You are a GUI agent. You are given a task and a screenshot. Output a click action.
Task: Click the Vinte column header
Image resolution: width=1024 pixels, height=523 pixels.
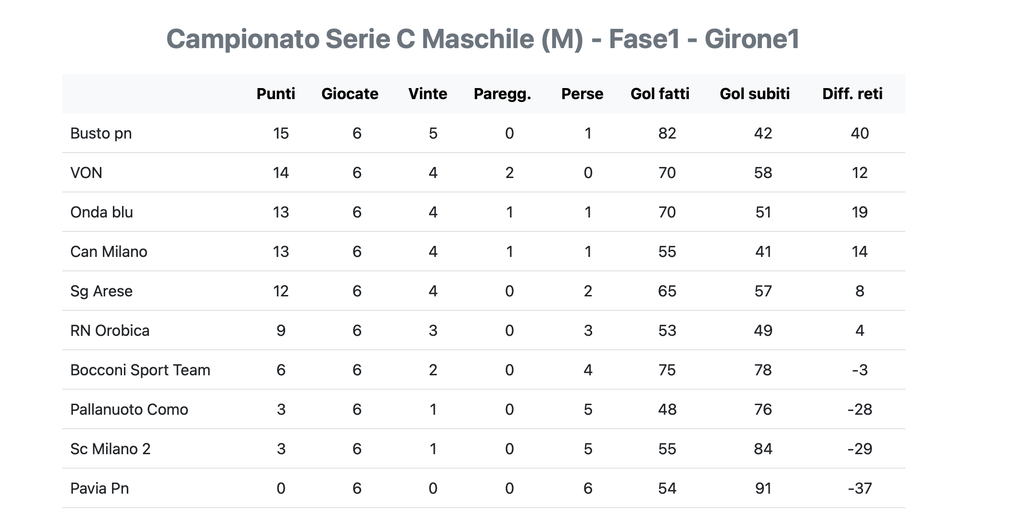tap(428, 94)
